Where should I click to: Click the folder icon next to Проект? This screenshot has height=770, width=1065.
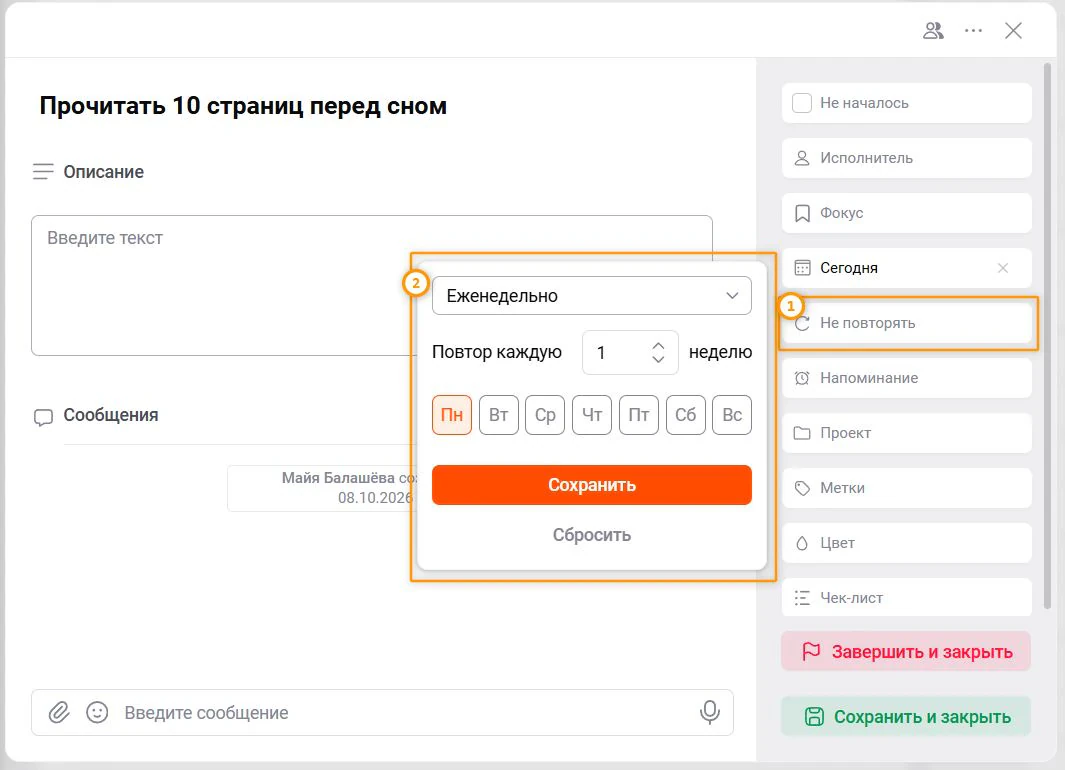click(x=802, y=433)
